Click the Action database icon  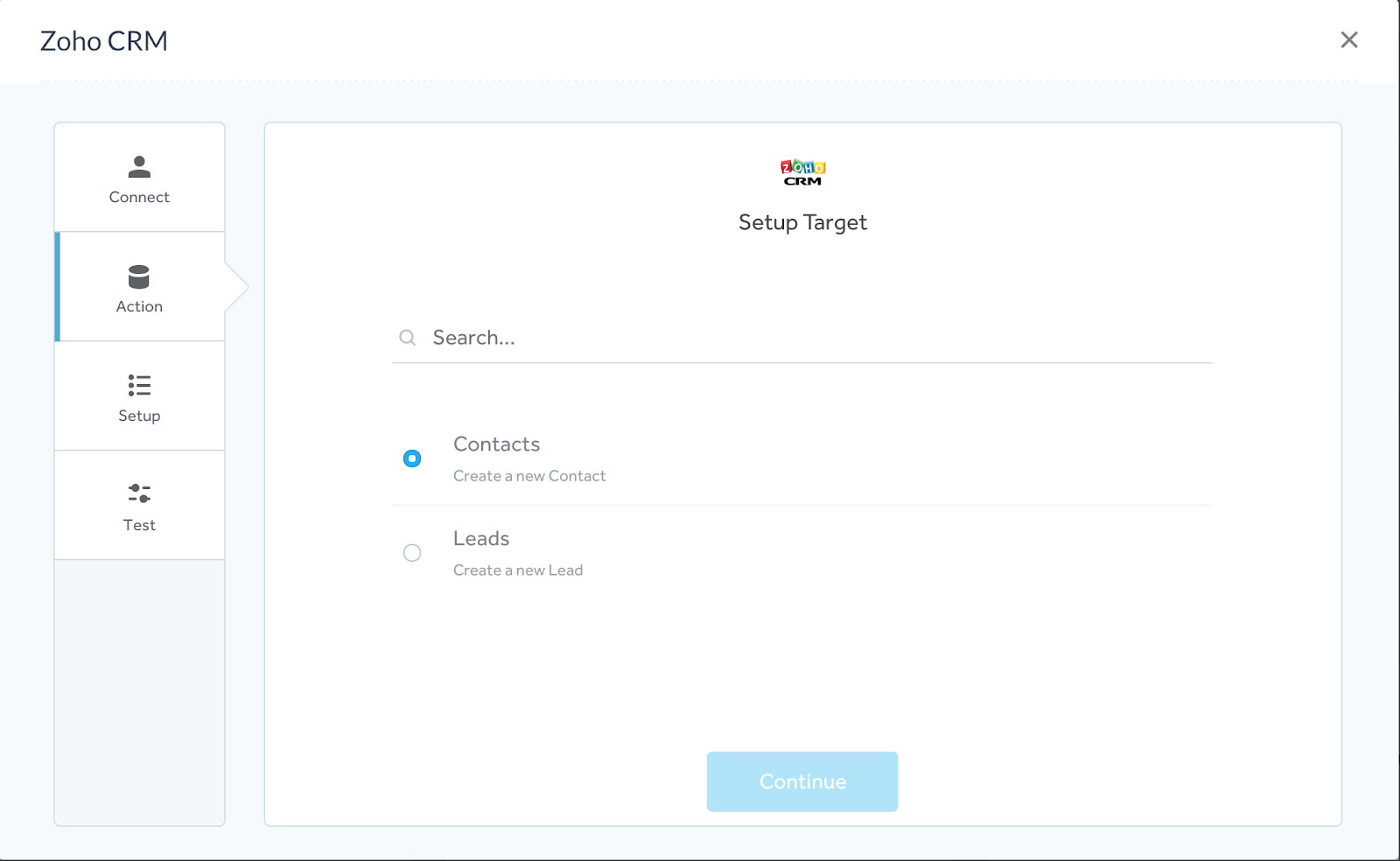click(139, 276)
